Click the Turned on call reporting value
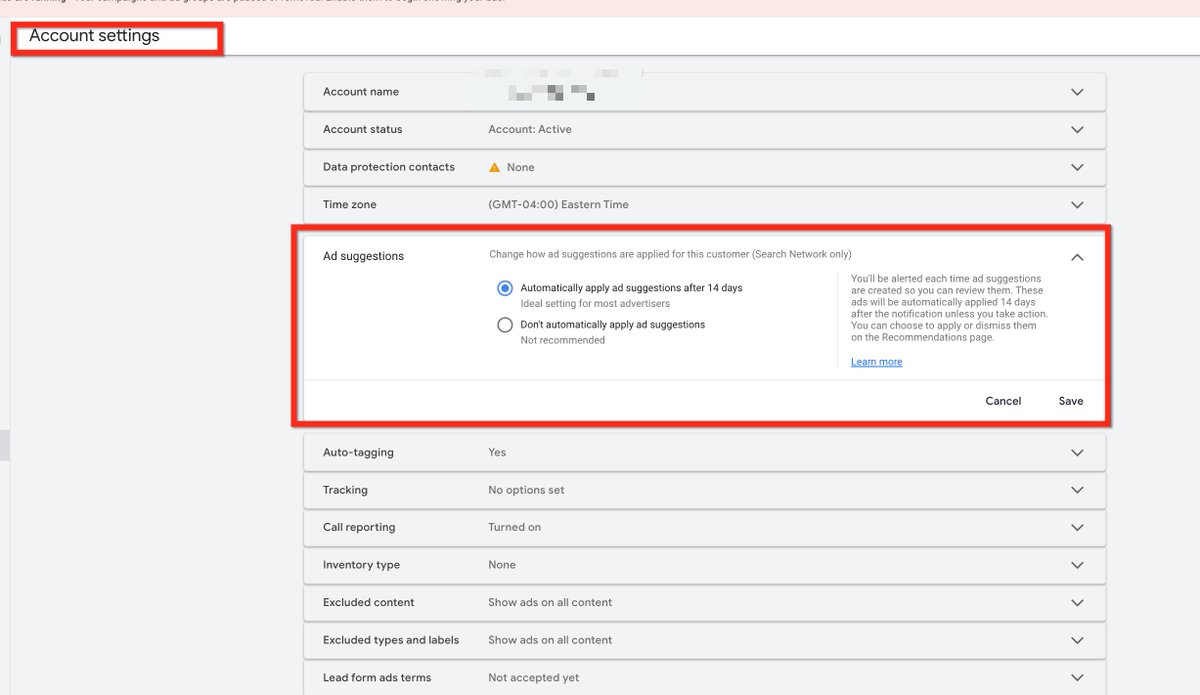 coord(514,528)
